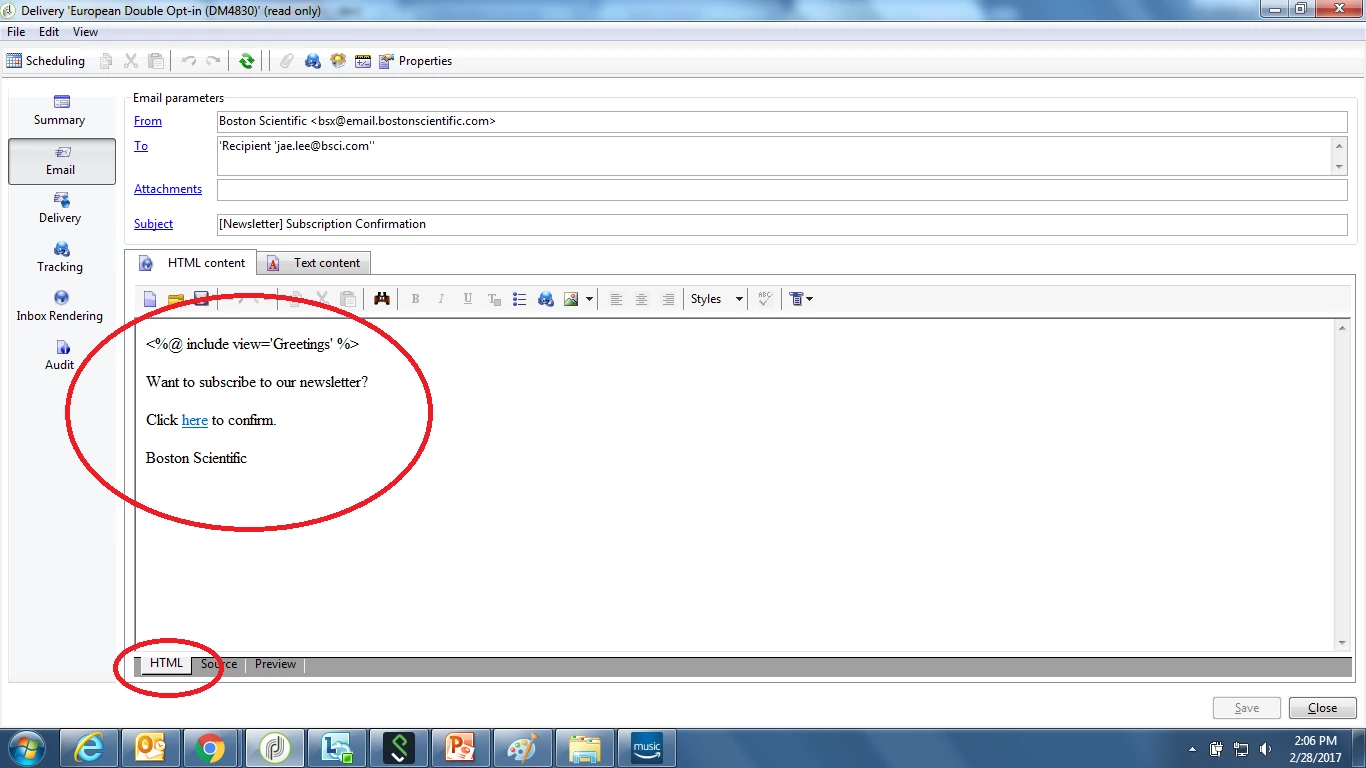Open the Windows Start menu
This screenshot has height=768, width=1366.
26,748
